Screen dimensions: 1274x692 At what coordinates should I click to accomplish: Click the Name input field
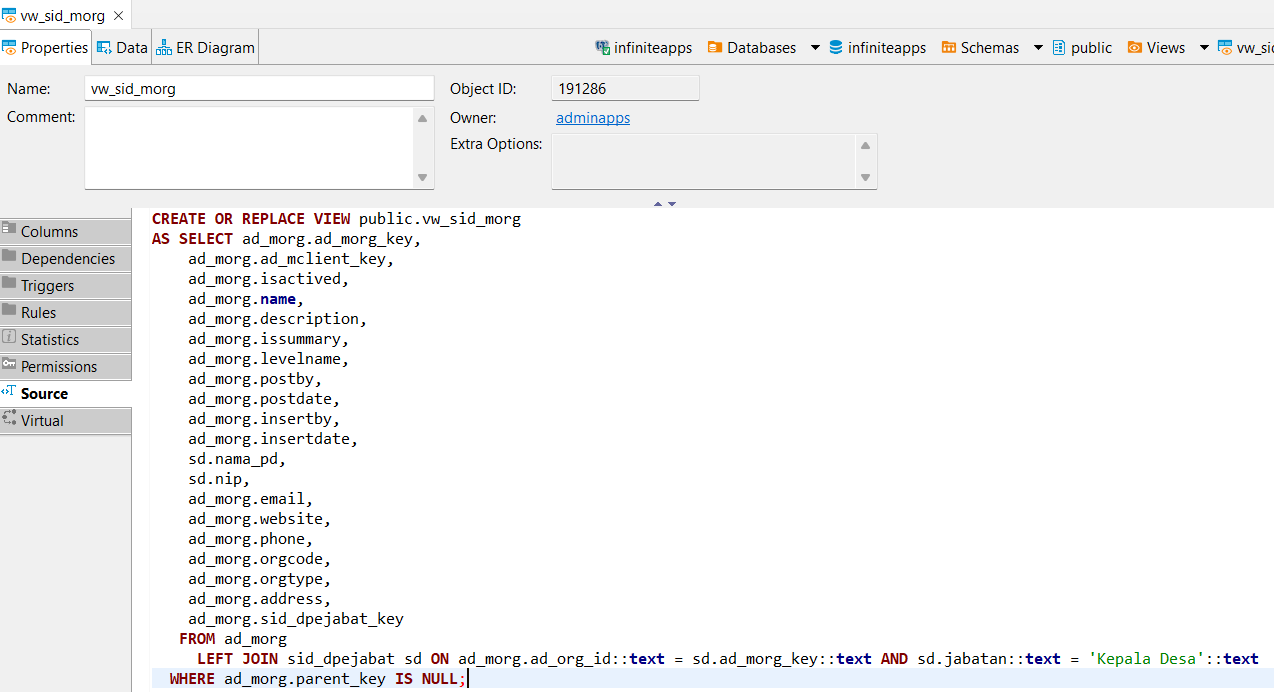[259, 89]
